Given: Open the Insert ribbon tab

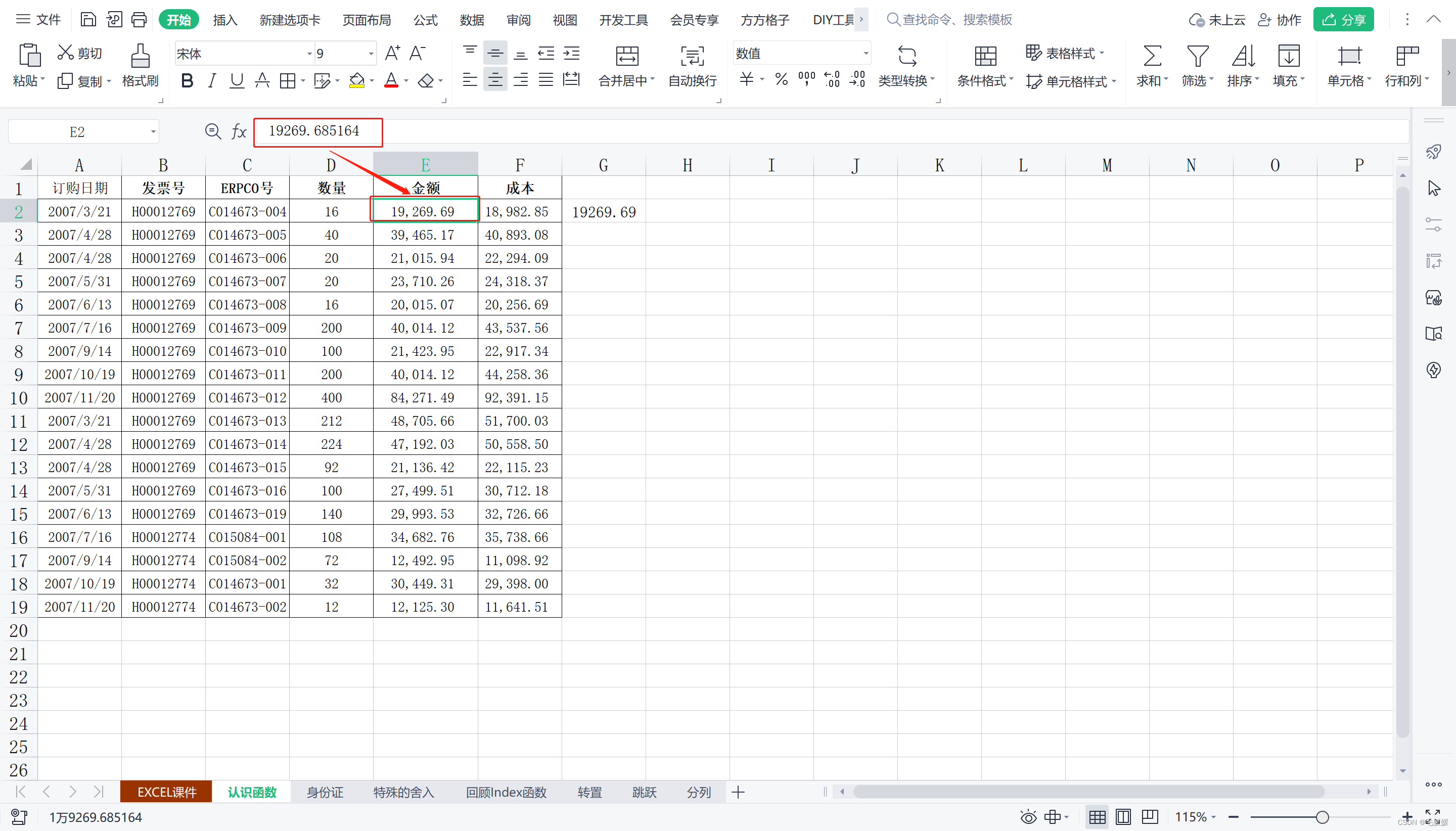Looking at the screenshot, I should pos(225,20).
